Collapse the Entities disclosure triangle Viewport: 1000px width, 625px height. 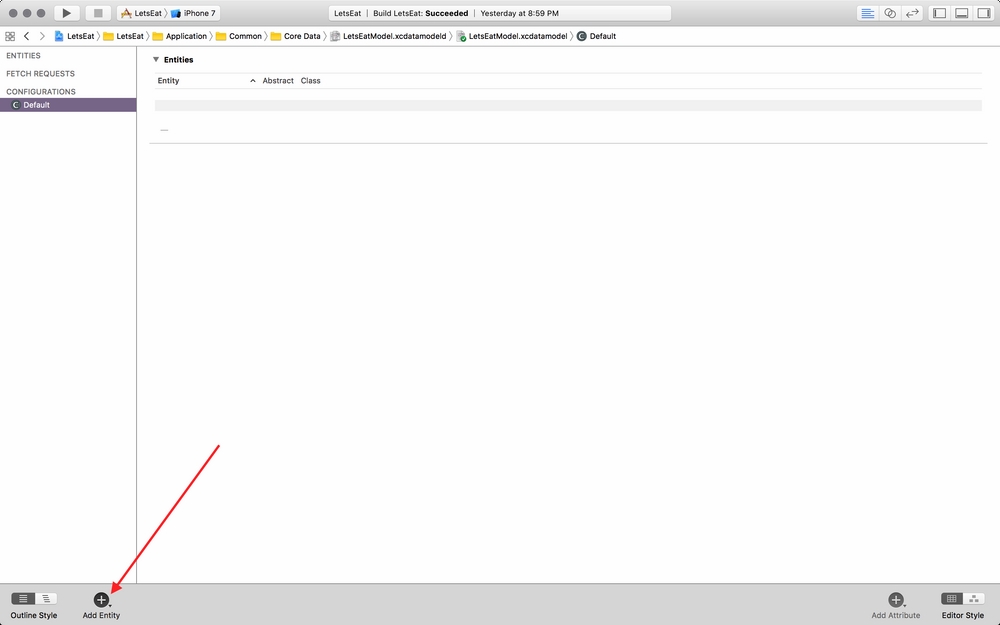pos(156,60)
